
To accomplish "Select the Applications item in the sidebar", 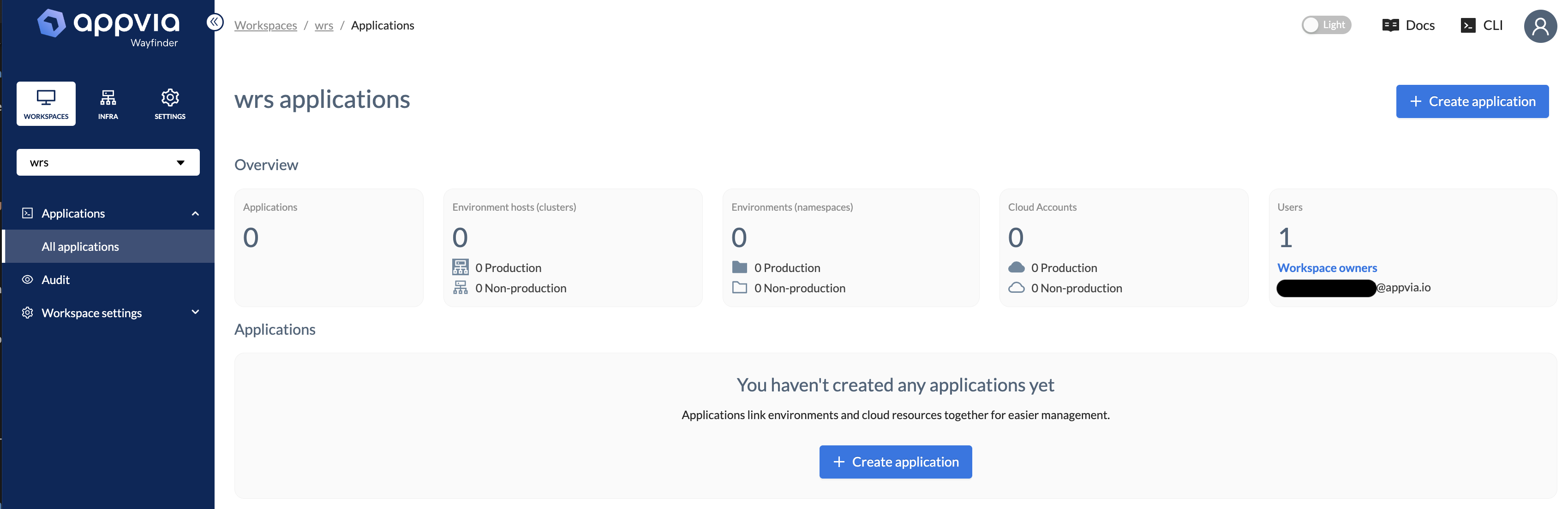I will point(73,213).
